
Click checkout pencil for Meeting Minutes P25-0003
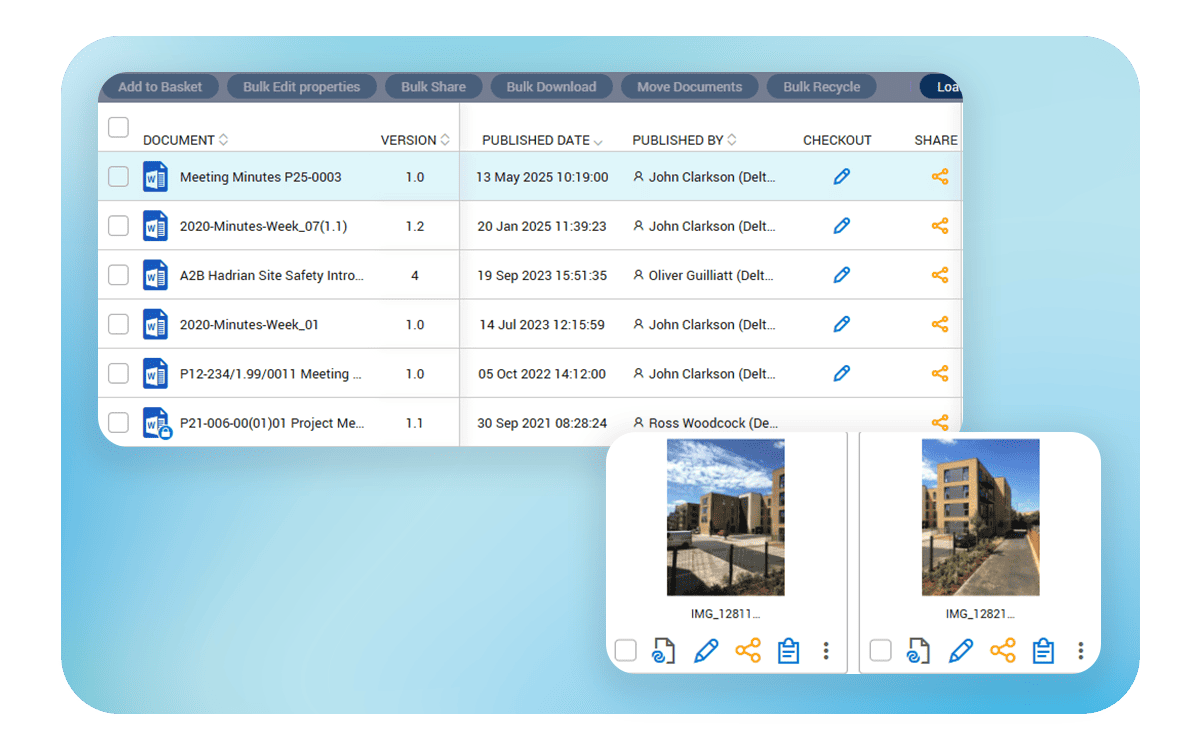[x=841, y=177]
